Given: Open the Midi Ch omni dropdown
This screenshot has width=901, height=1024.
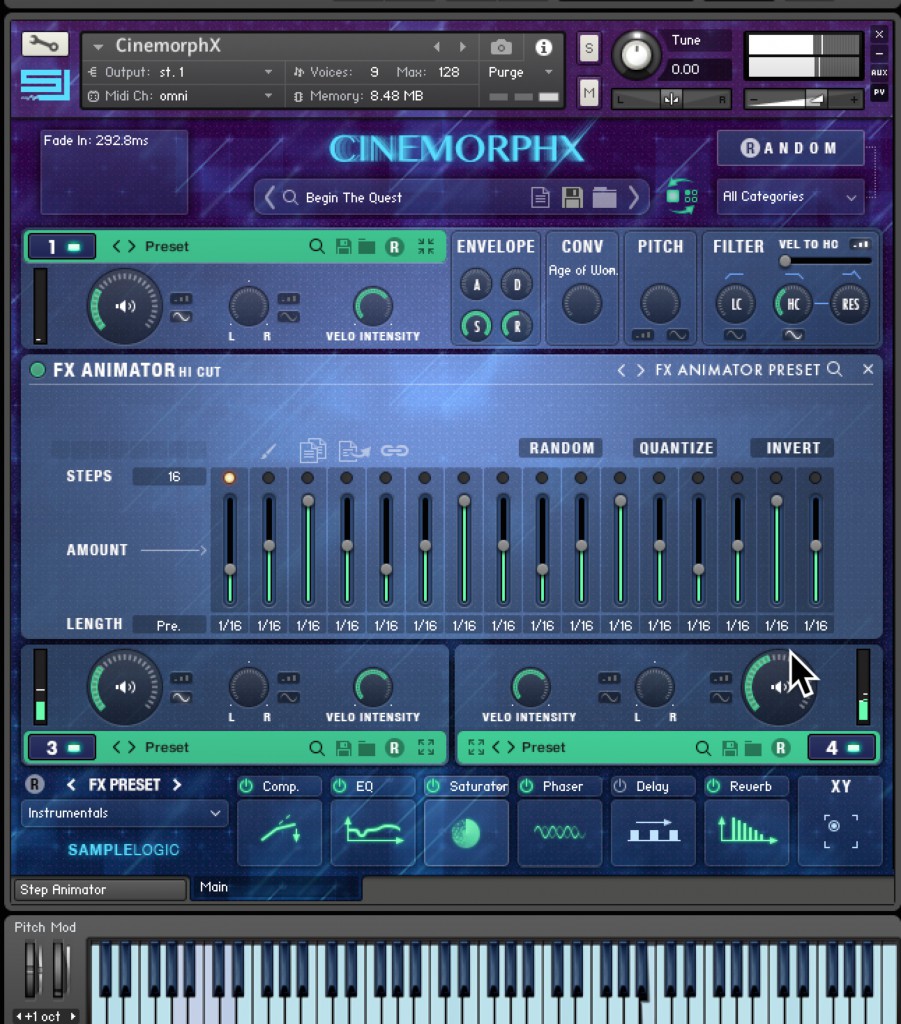Looking at the screenshot, I should coord(181,95).
